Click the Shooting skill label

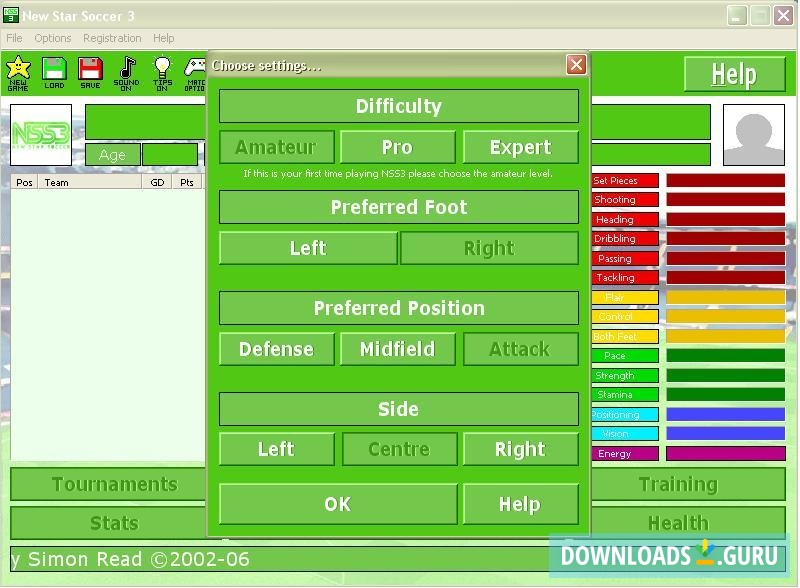(x=625, y=200)
